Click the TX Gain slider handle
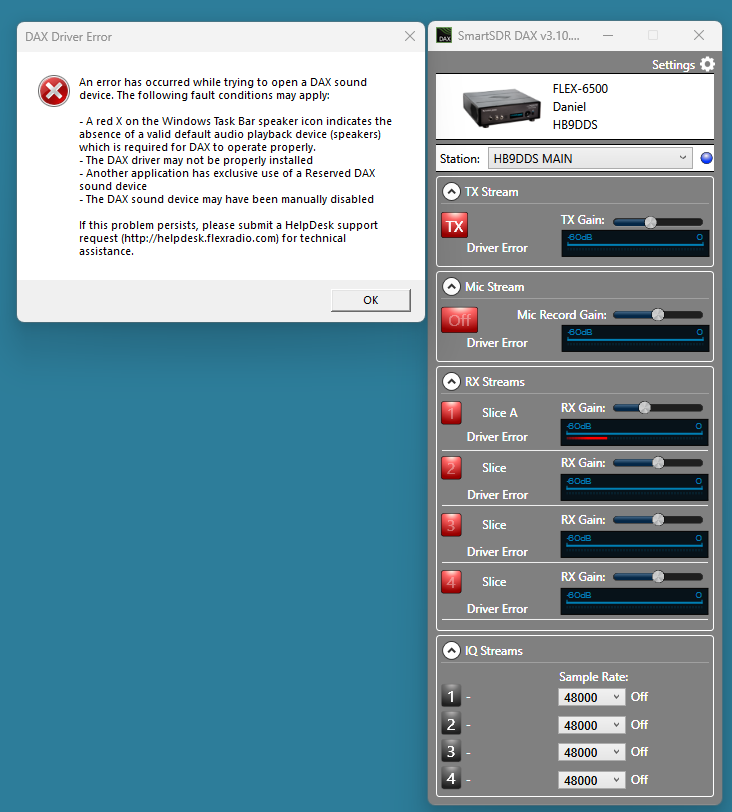This screenshot has width=732, height=812. [650, 222]
